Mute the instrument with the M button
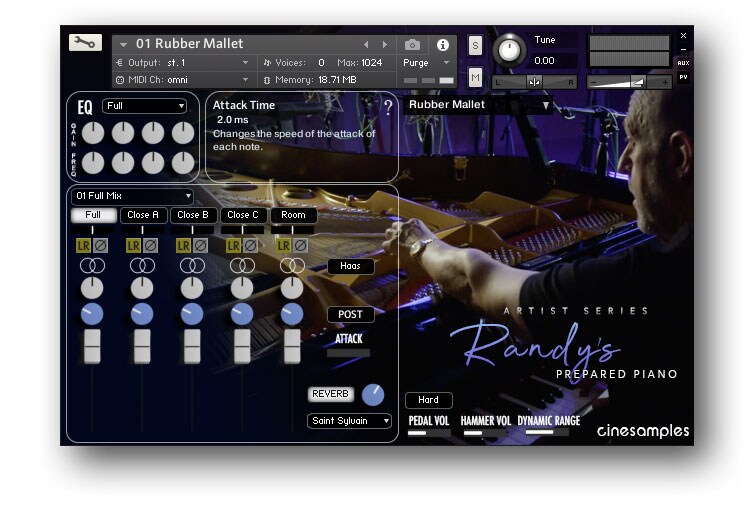 (475, 77)
